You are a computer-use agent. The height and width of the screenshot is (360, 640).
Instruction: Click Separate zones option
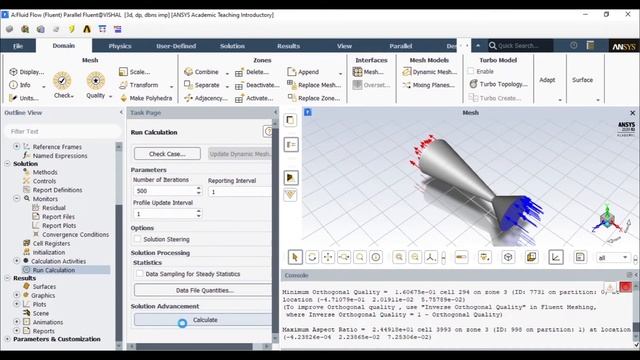202,85
